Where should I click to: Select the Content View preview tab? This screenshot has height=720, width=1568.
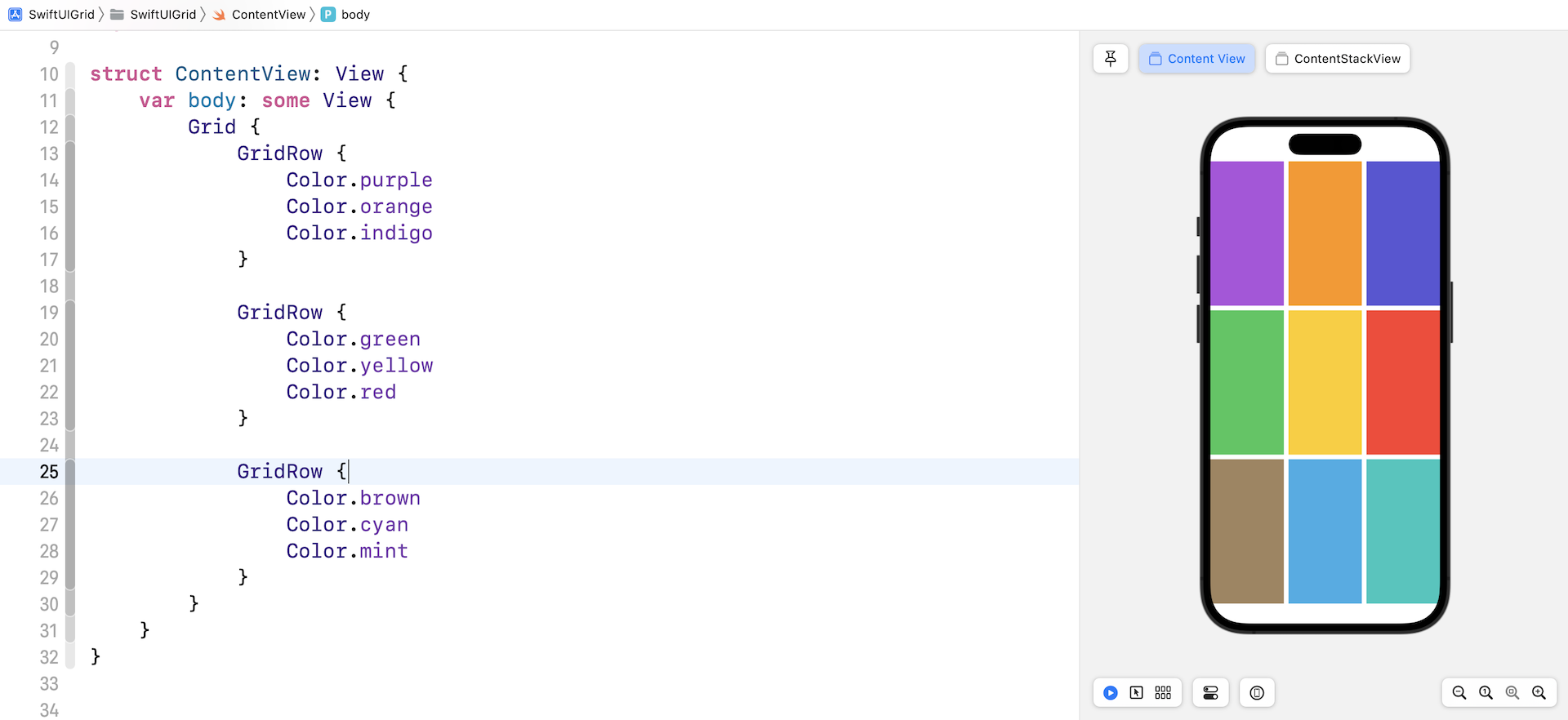coord(1197,59)
